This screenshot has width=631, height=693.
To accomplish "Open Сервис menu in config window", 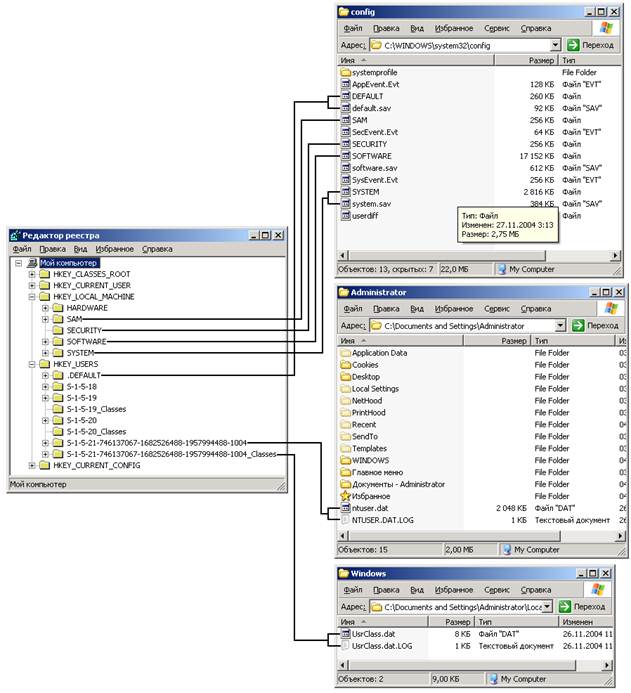I will point(497,28).
